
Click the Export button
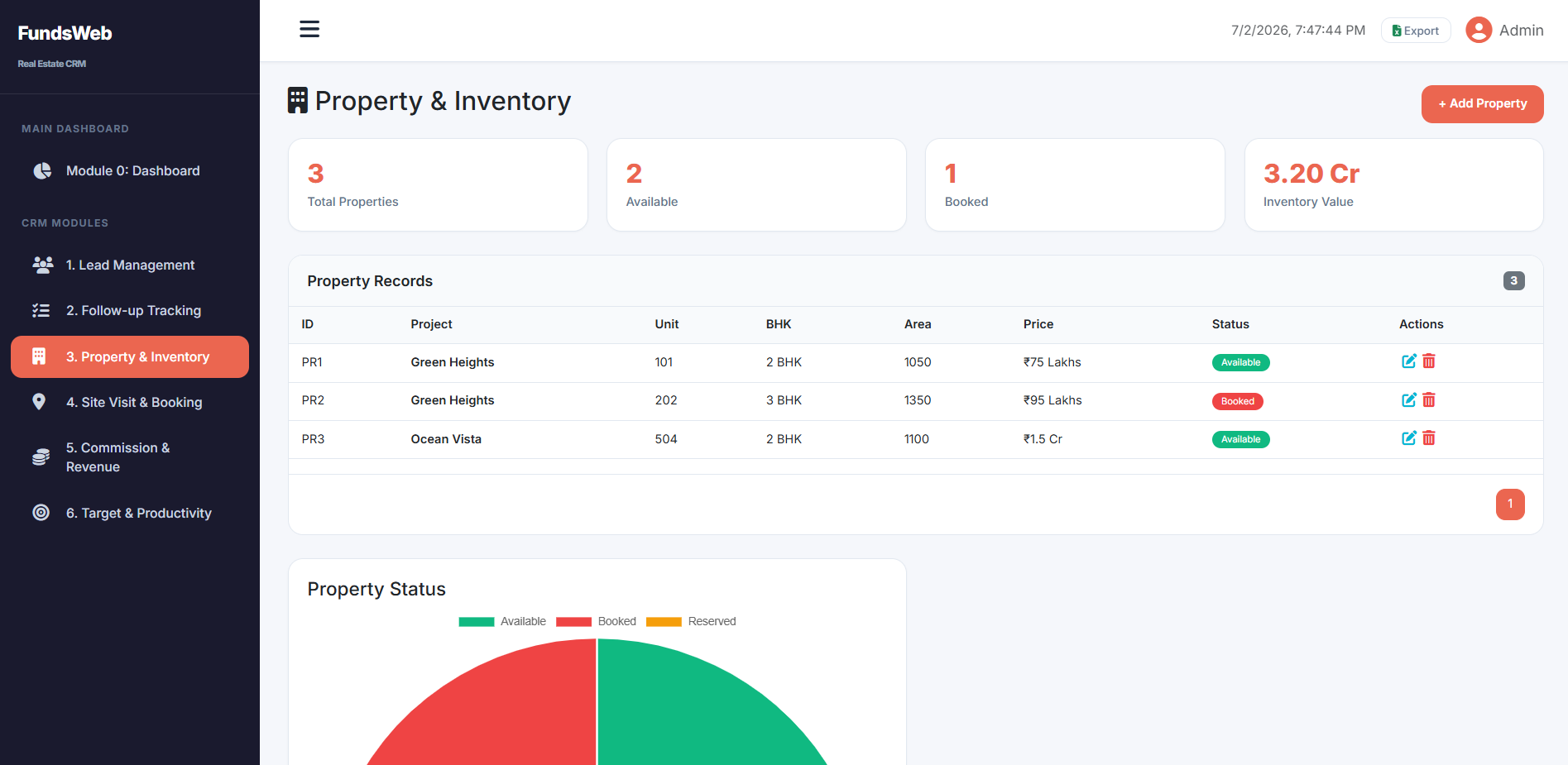click(1416, 31)
